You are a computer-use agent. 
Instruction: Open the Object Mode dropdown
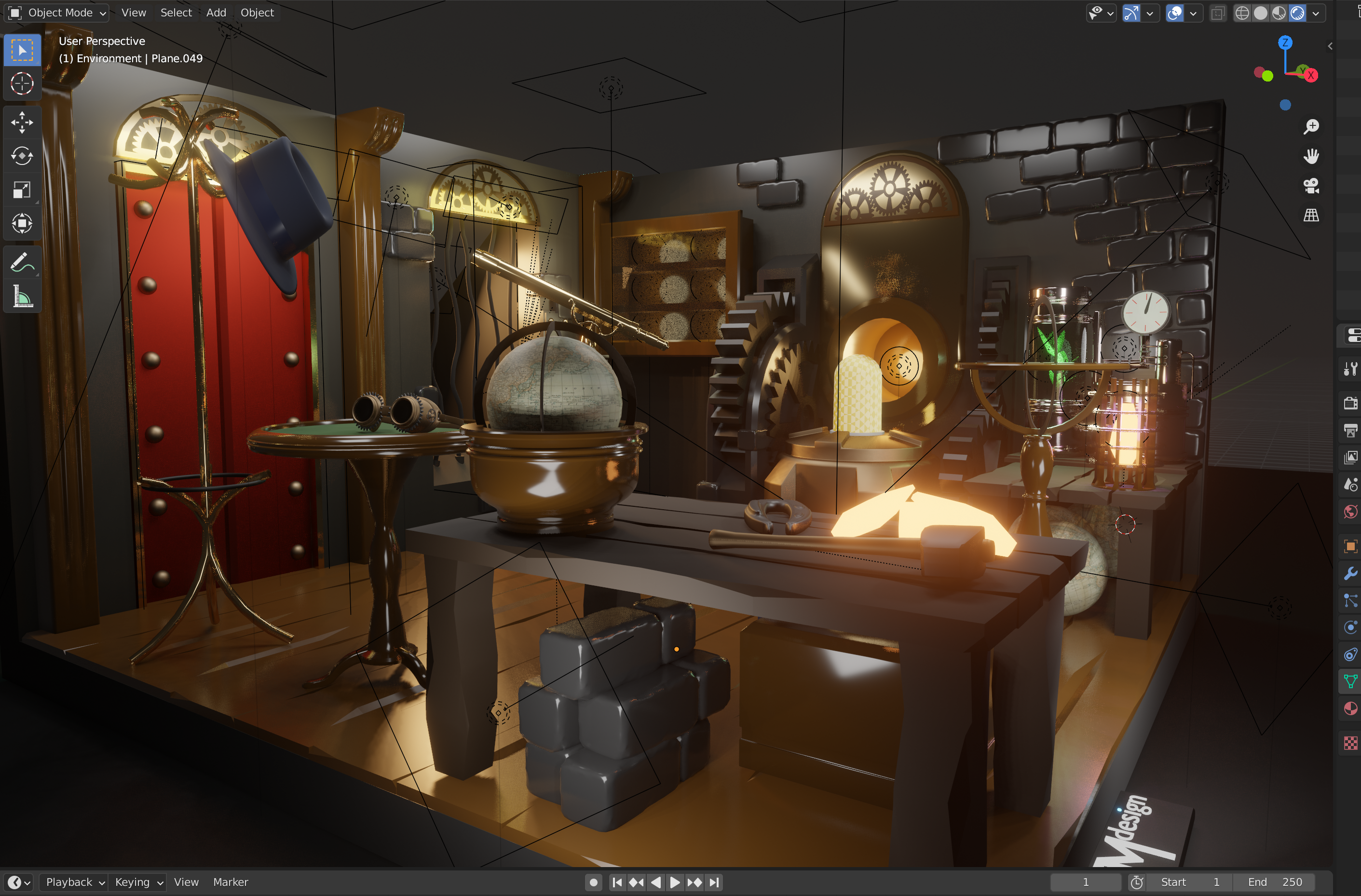[x=56, y=13]
